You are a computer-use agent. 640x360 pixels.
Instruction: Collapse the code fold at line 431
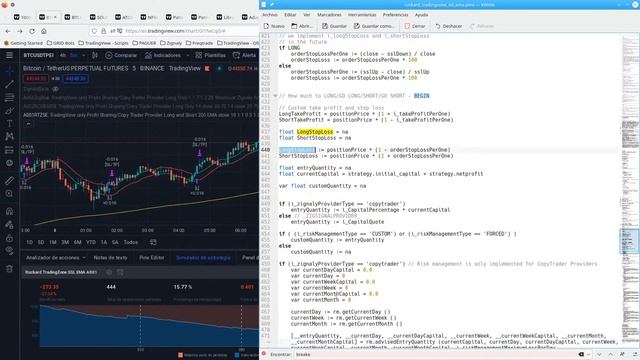[x=275, y=96]
